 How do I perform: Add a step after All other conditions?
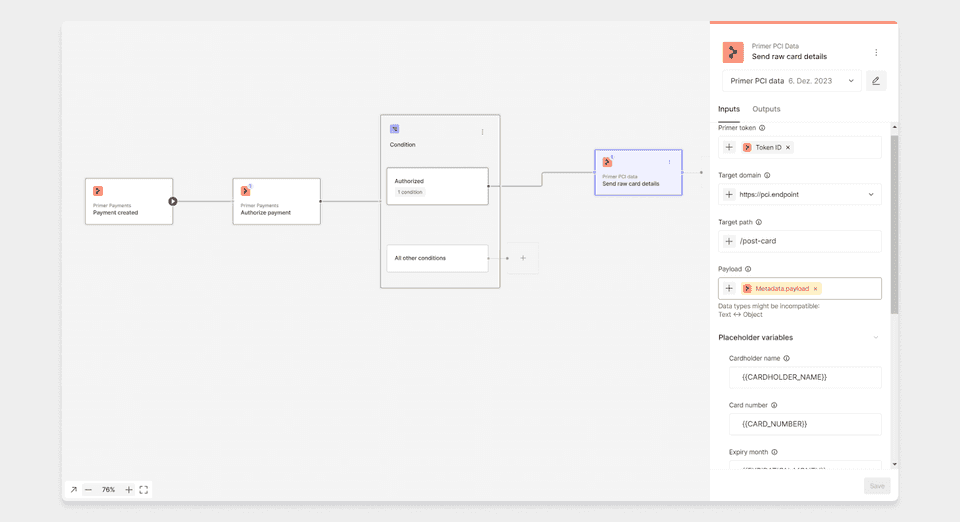523,258
